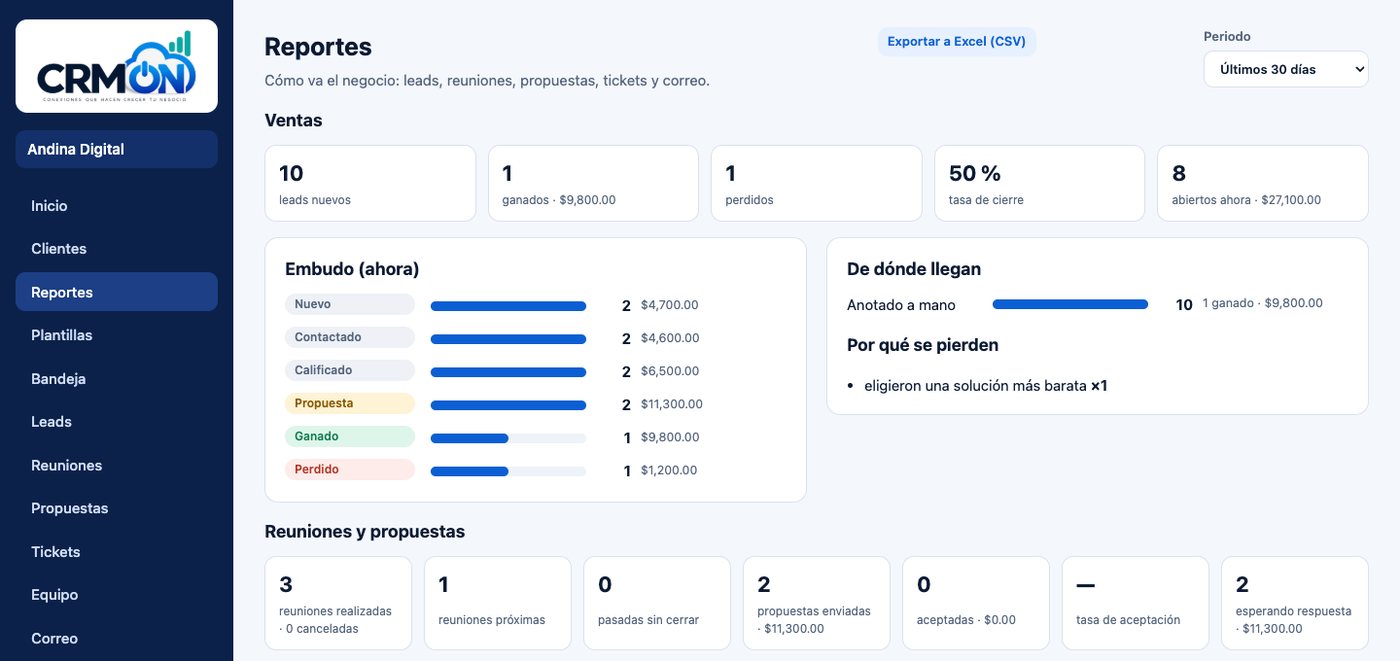Click the Embudo (ahora) heading
The image size is (1400, 661).
(352, 269)
